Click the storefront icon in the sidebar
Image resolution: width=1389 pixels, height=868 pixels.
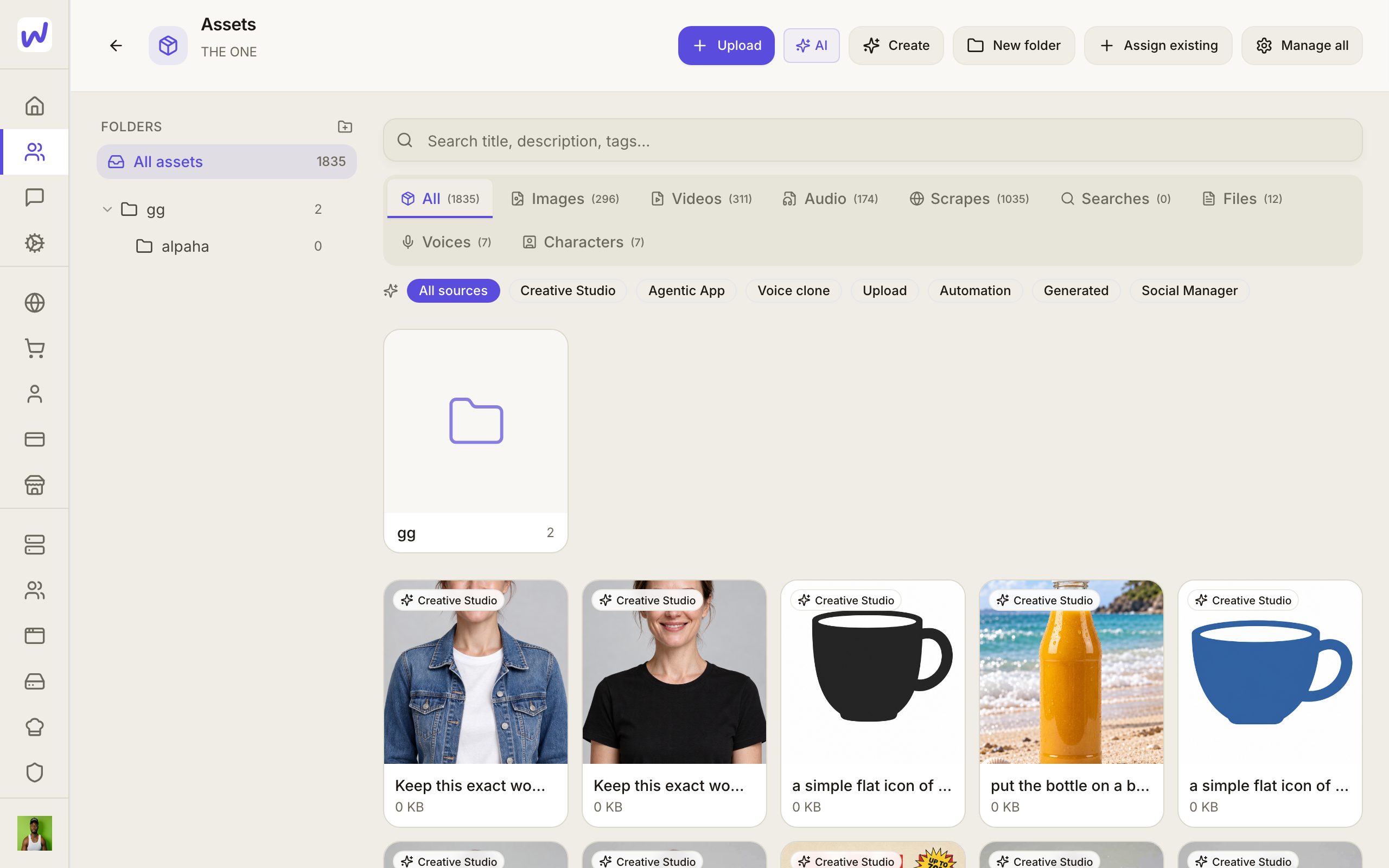pos(34,485)
